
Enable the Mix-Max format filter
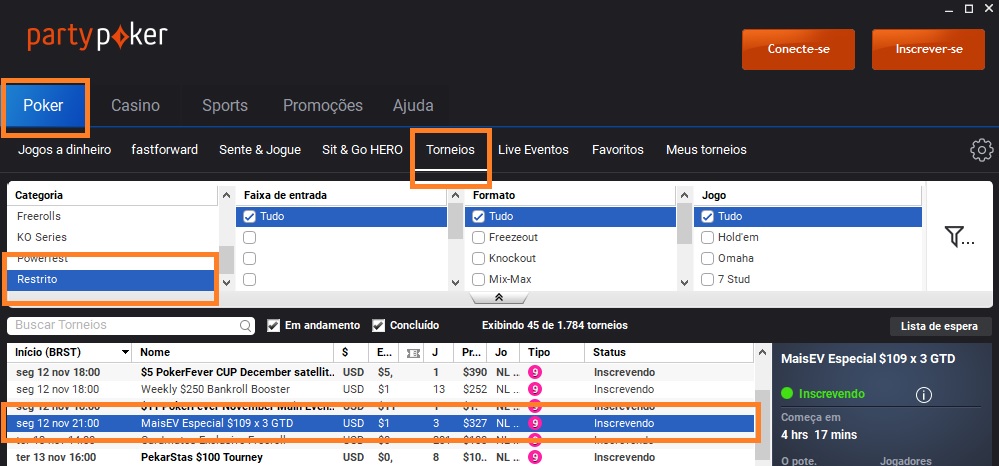point(478,279)
